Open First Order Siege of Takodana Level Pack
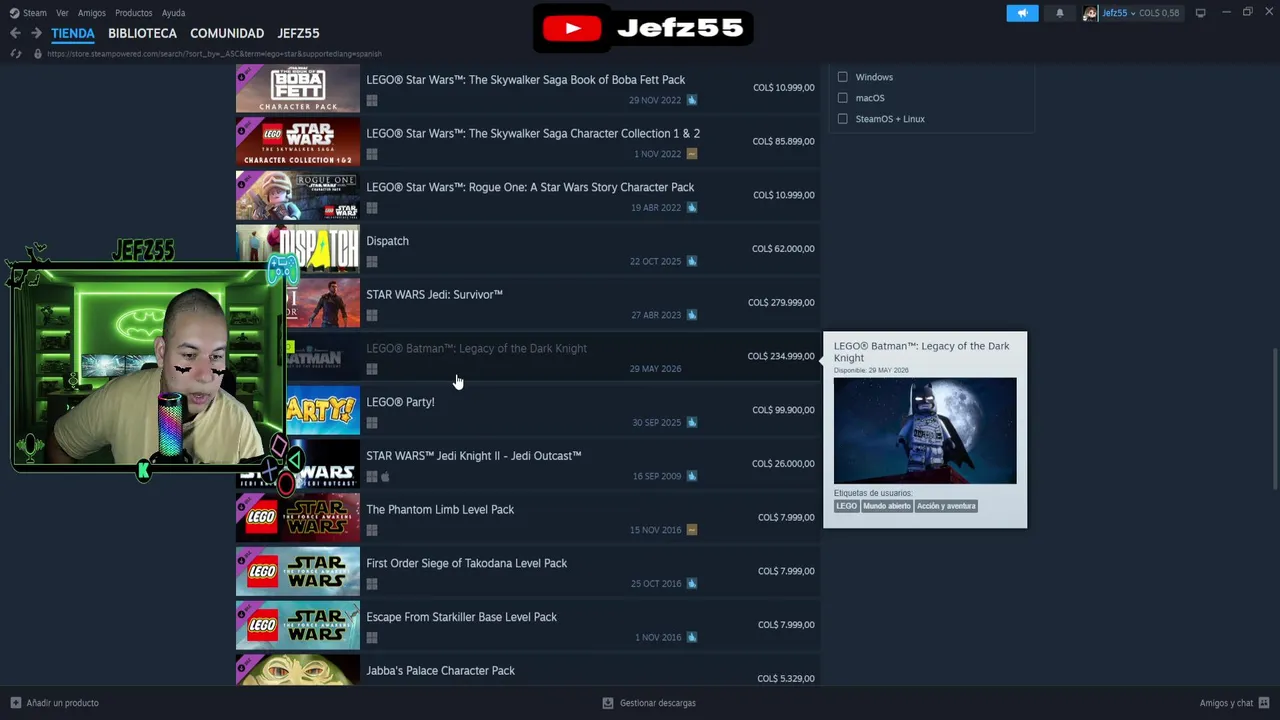Image resolution: width=1280 pixels, height=720 pixels. pyautogui.click(x=528, y=572)
